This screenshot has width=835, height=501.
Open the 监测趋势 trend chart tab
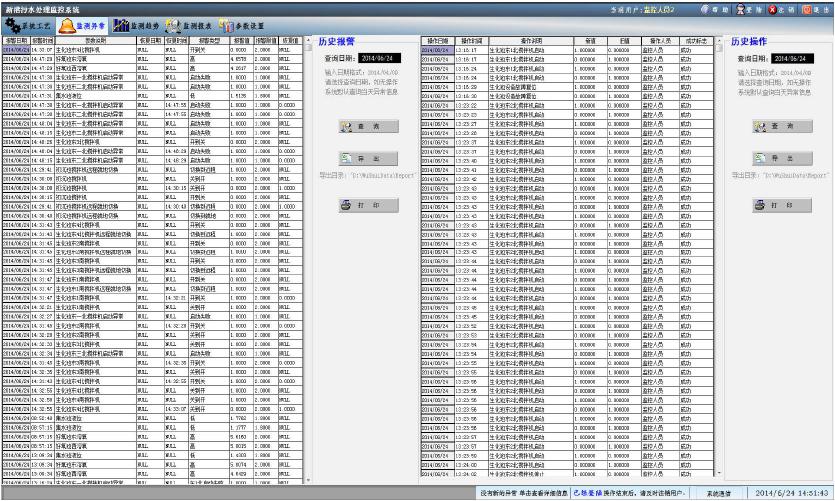coord(136,24)
